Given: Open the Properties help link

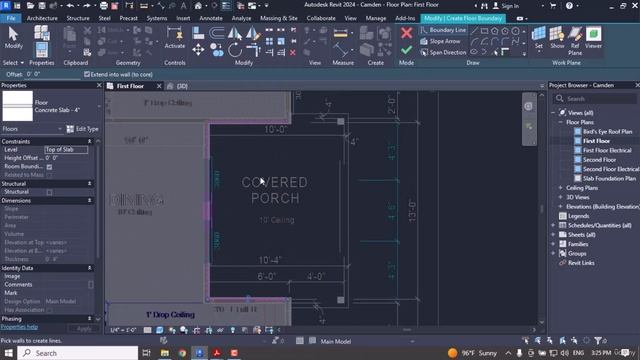Looking at the screenshot, I should (19, 327).
